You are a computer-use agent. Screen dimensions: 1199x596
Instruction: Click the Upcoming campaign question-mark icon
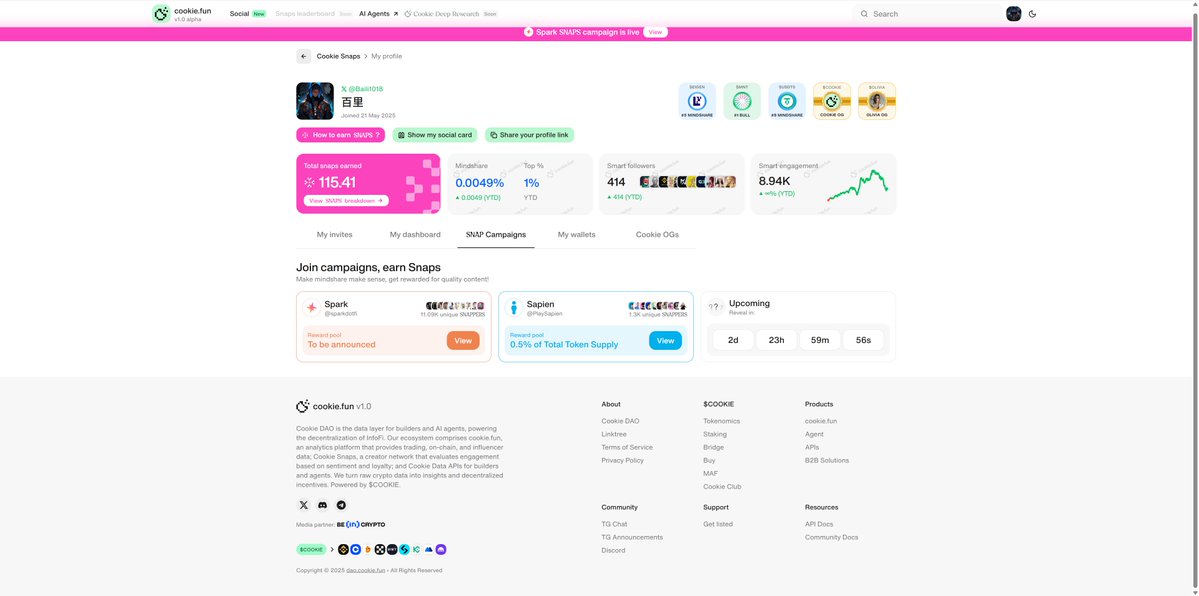coord(716,308)
